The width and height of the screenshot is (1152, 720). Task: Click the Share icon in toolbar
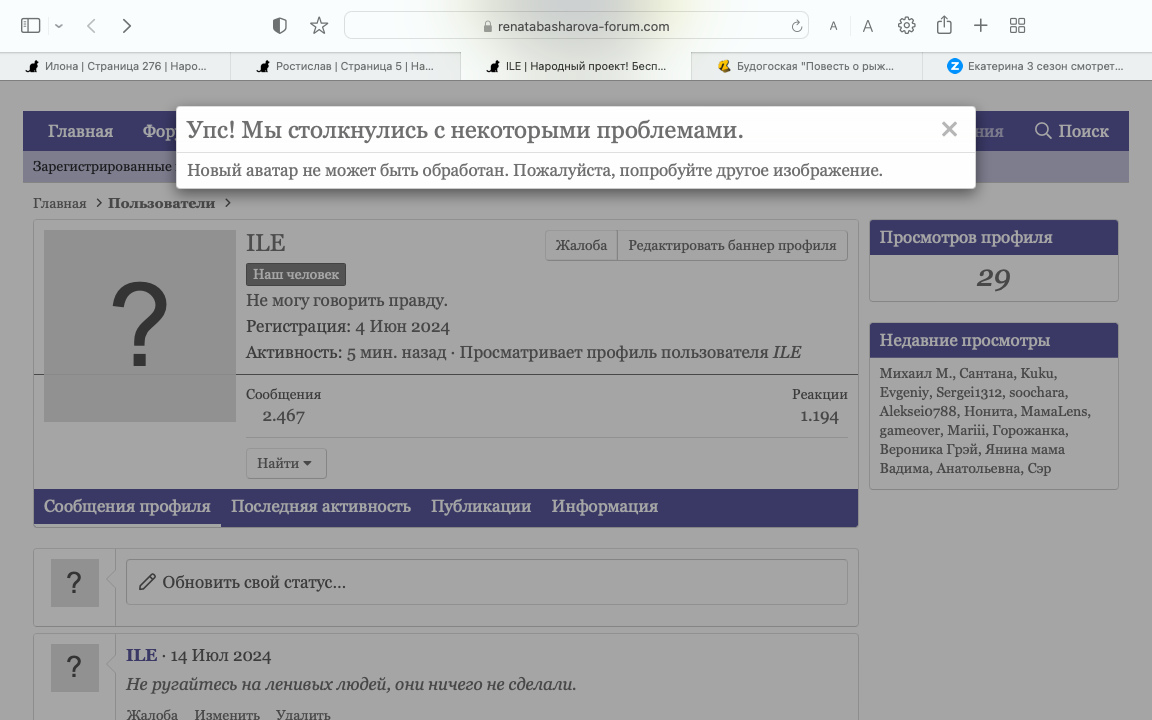pyautogui.click(x=944, y=26)
